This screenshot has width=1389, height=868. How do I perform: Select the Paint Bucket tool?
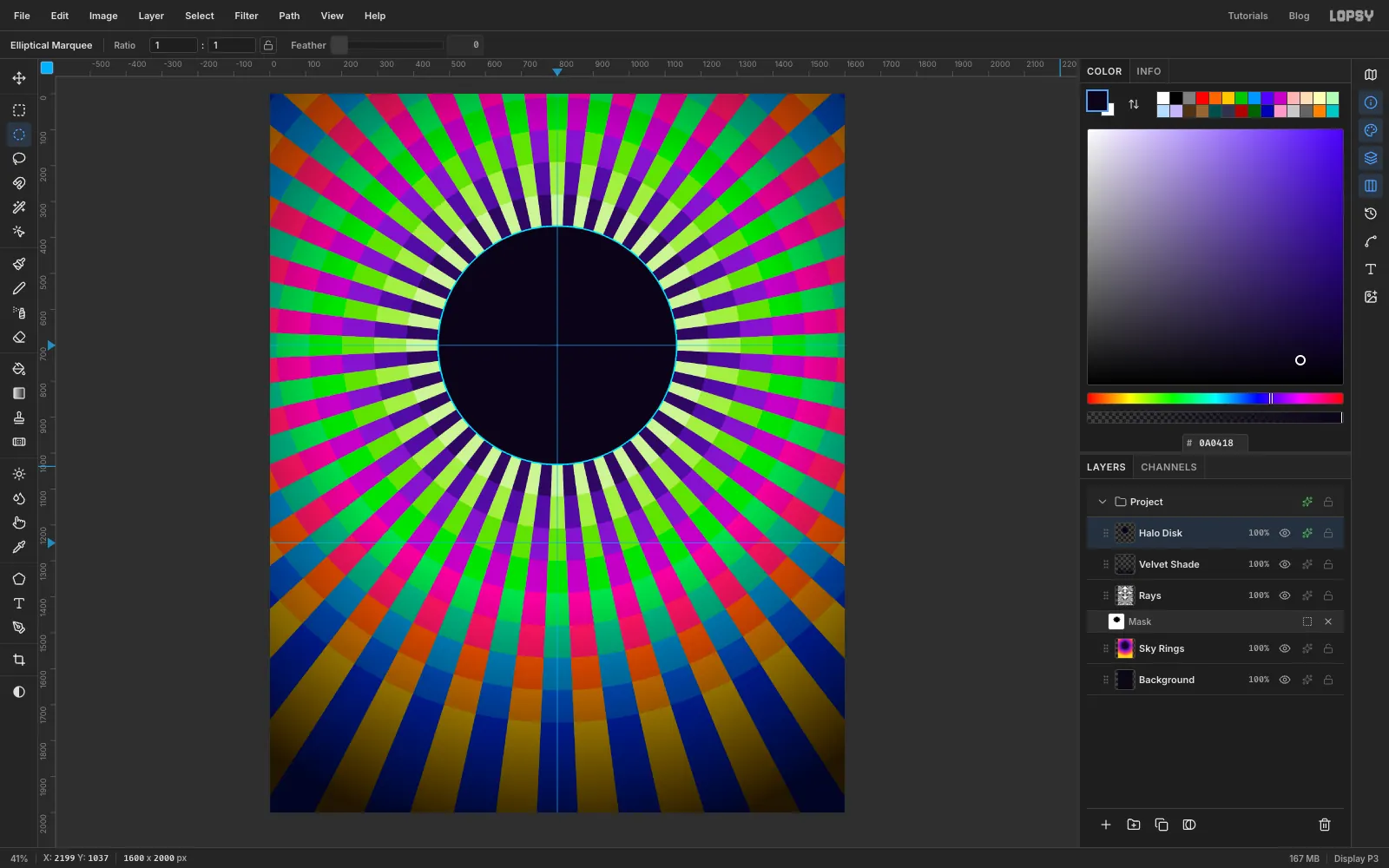[x=19, y=369]
